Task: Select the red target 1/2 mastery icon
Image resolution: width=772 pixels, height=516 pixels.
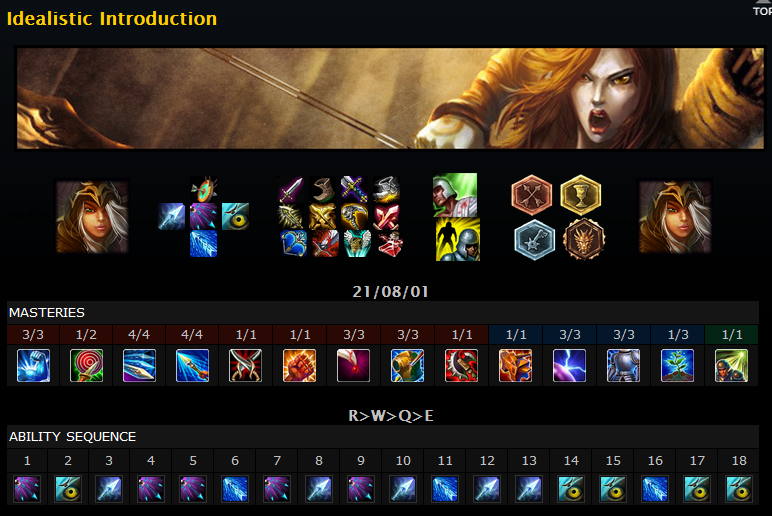Action: (x=87, y=365)
